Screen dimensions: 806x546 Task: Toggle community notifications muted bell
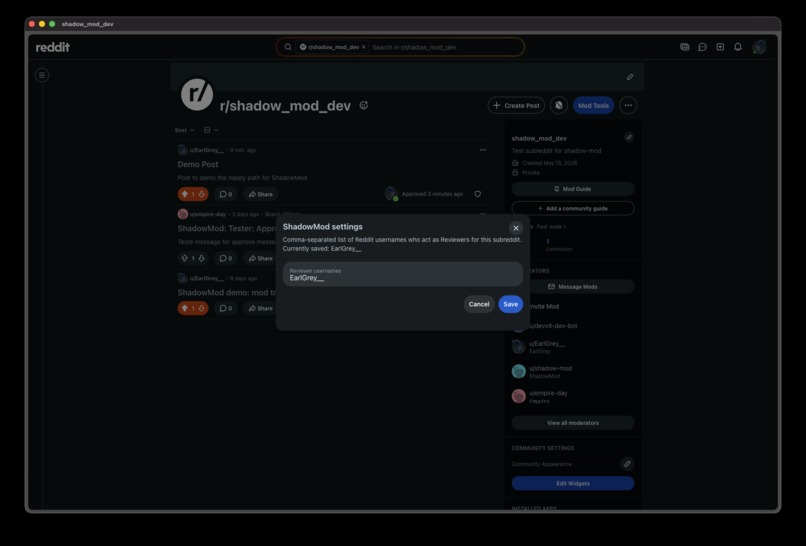[559, 105]
